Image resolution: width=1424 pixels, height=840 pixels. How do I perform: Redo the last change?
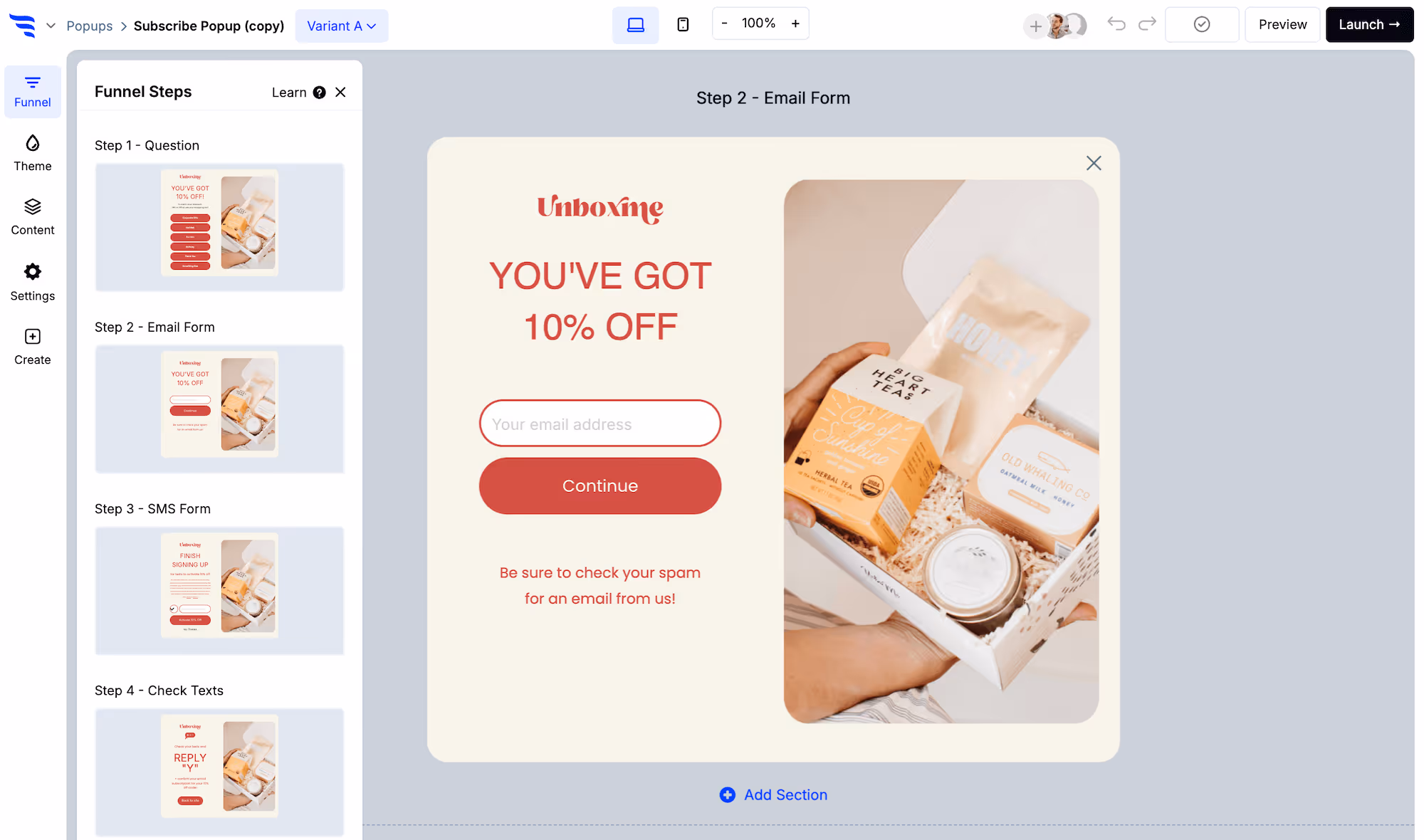point(1147,24)
